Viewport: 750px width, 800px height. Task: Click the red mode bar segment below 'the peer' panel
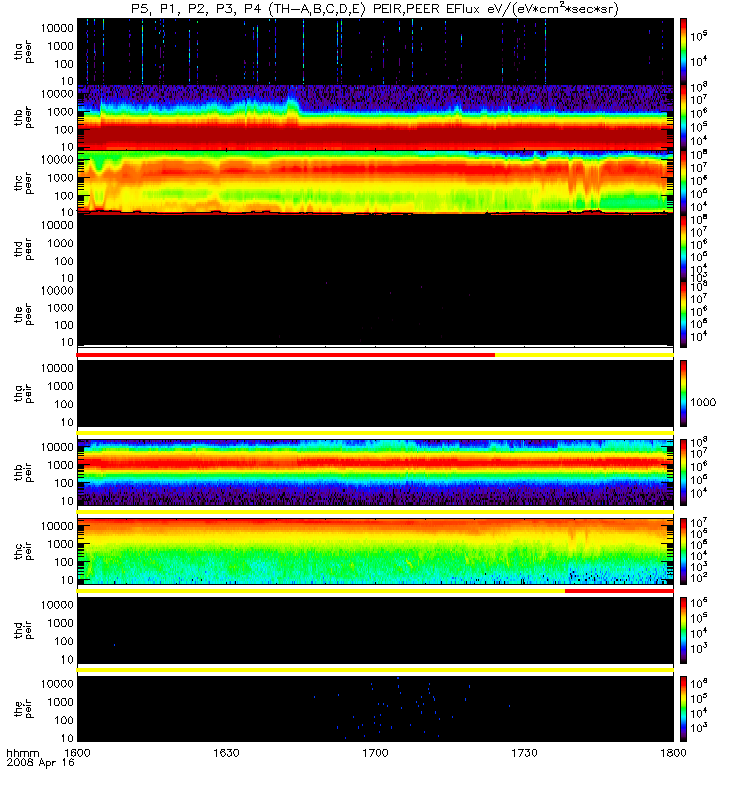click(x=286, y=355)
